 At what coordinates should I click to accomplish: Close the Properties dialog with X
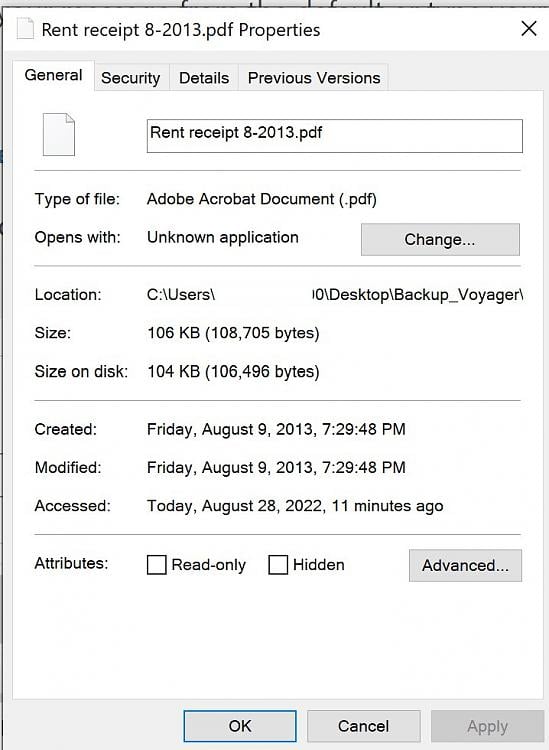pos(528,29)
